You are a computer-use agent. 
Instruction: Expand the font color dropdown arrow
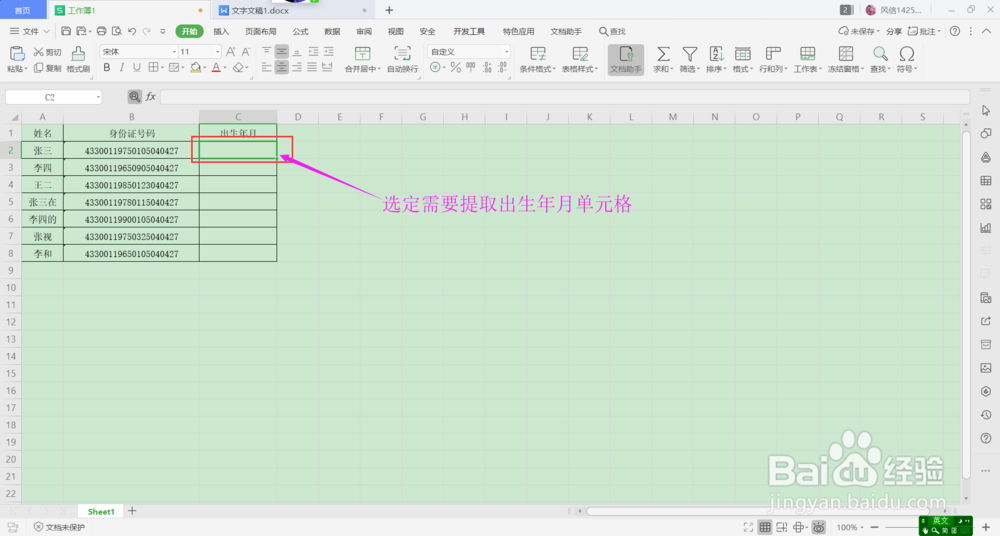[225, 68]
